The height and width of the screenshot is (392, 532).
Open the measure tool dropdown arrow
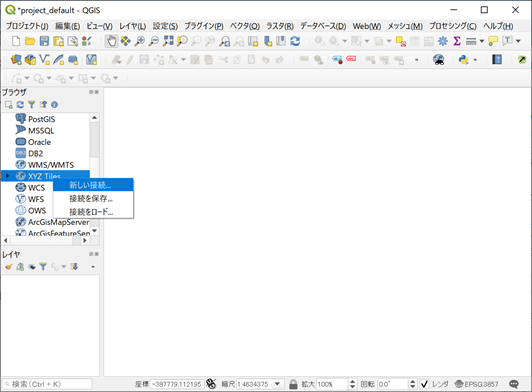481,41
